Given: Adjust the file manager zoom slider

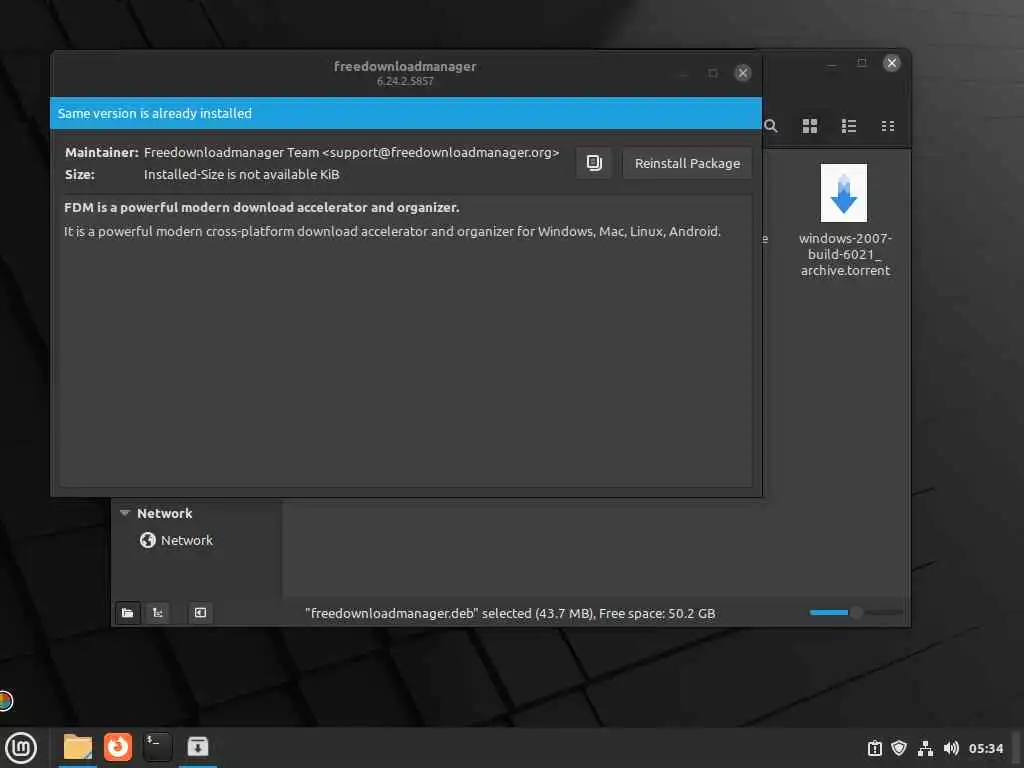Looking at the screenshot, I should coord(856,613).
